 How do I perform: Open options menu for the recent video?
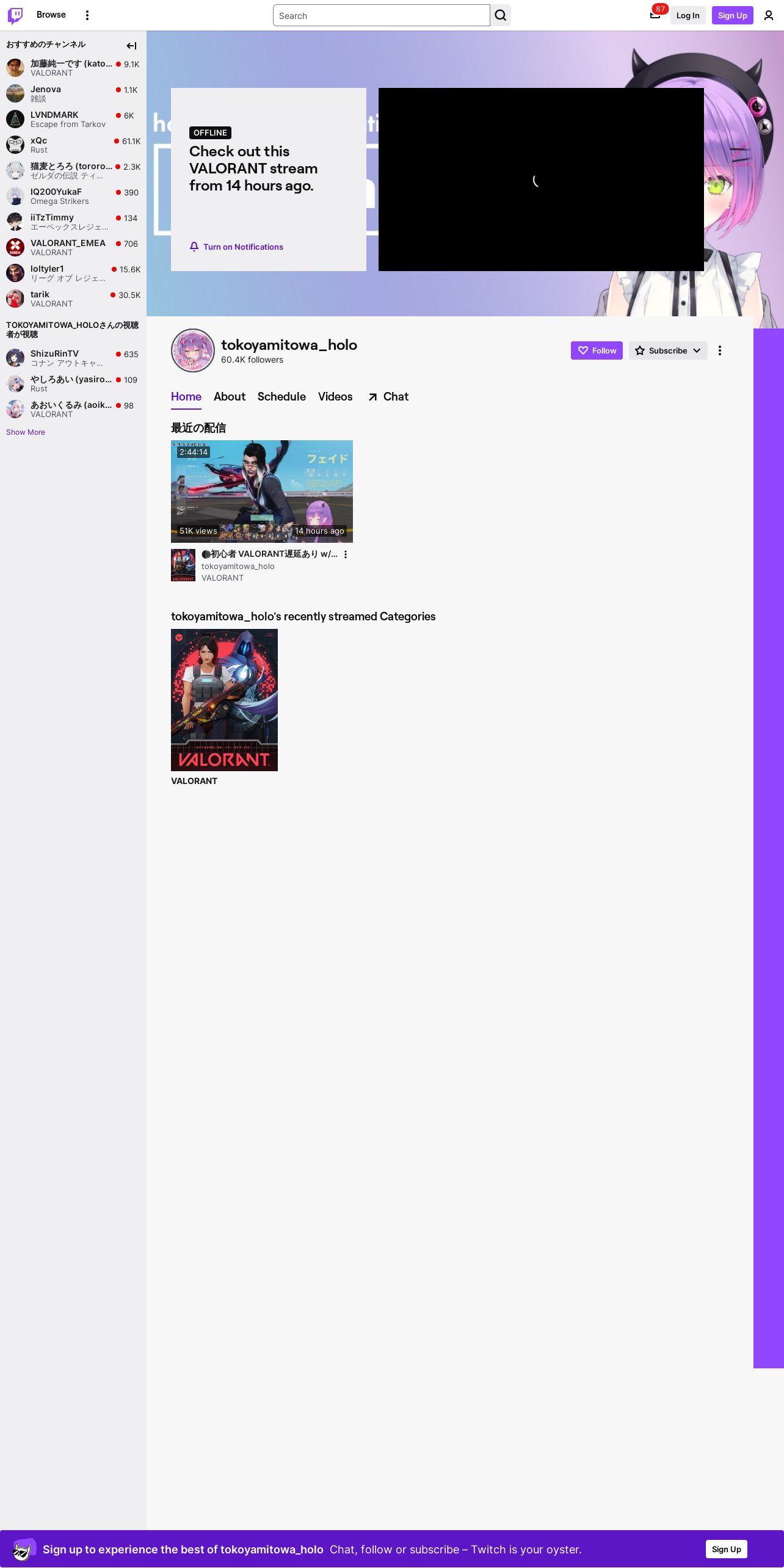point(346,554)
